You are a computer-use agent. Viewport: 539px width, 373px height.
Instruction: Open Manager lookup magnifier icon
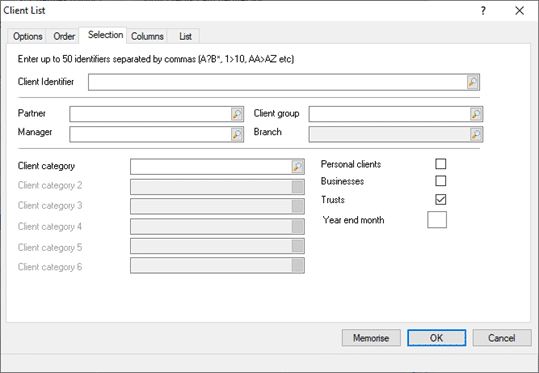[237, 134]
